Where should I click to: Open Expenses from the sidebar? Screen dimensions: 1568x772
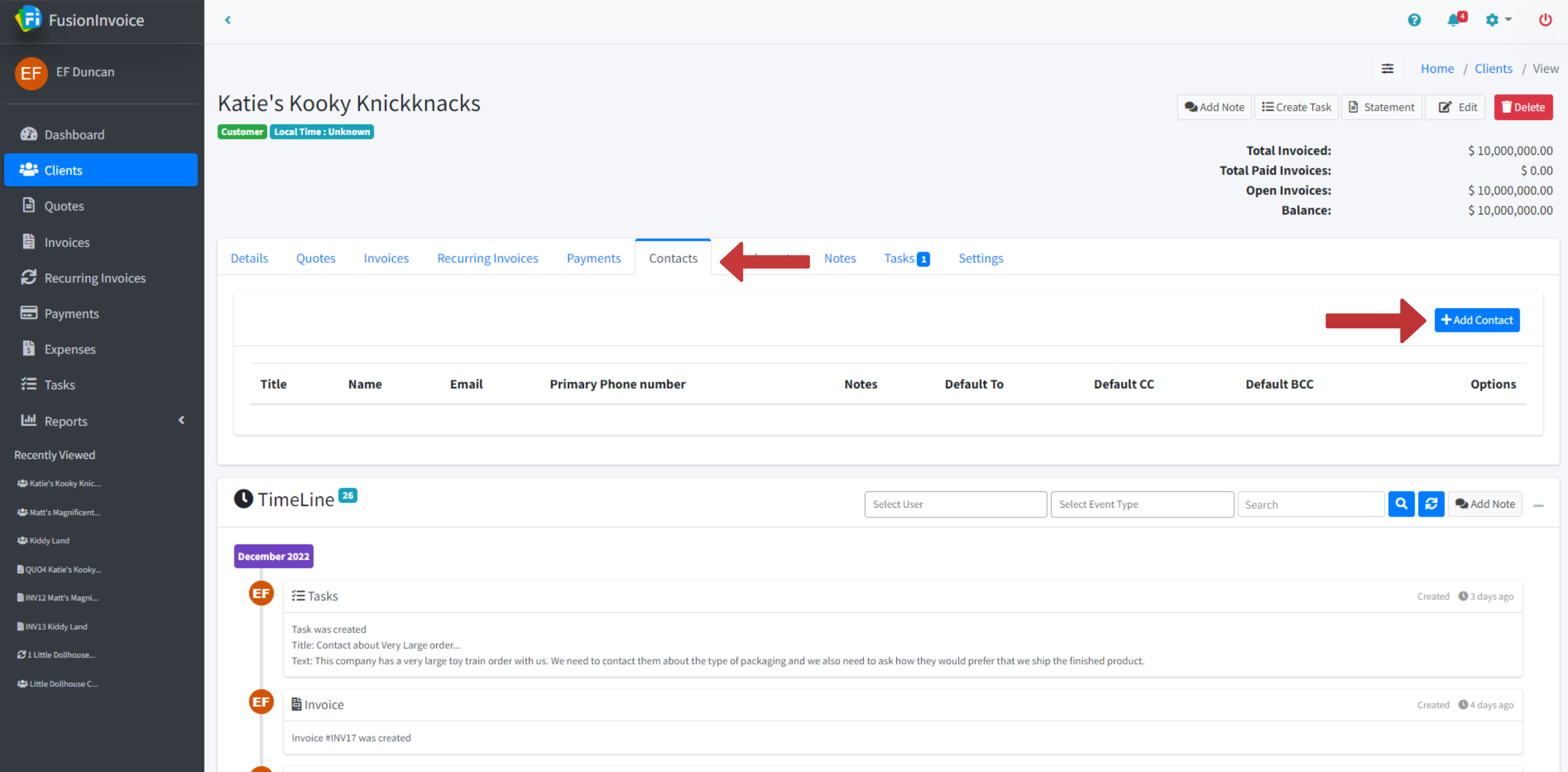70,349
